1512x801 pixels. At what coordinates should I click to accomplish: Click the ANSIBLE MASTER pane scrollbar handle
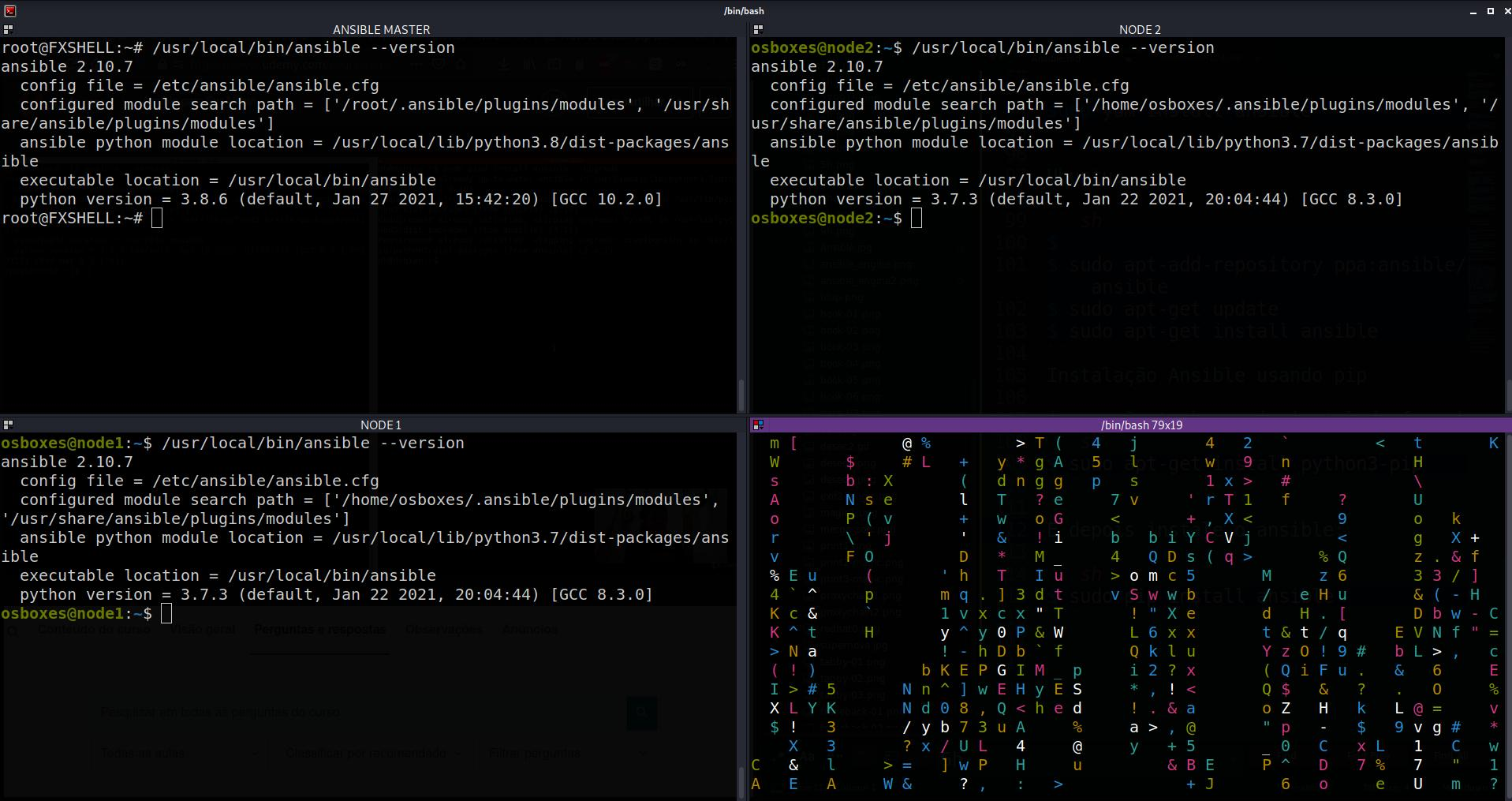pos(741,395)
